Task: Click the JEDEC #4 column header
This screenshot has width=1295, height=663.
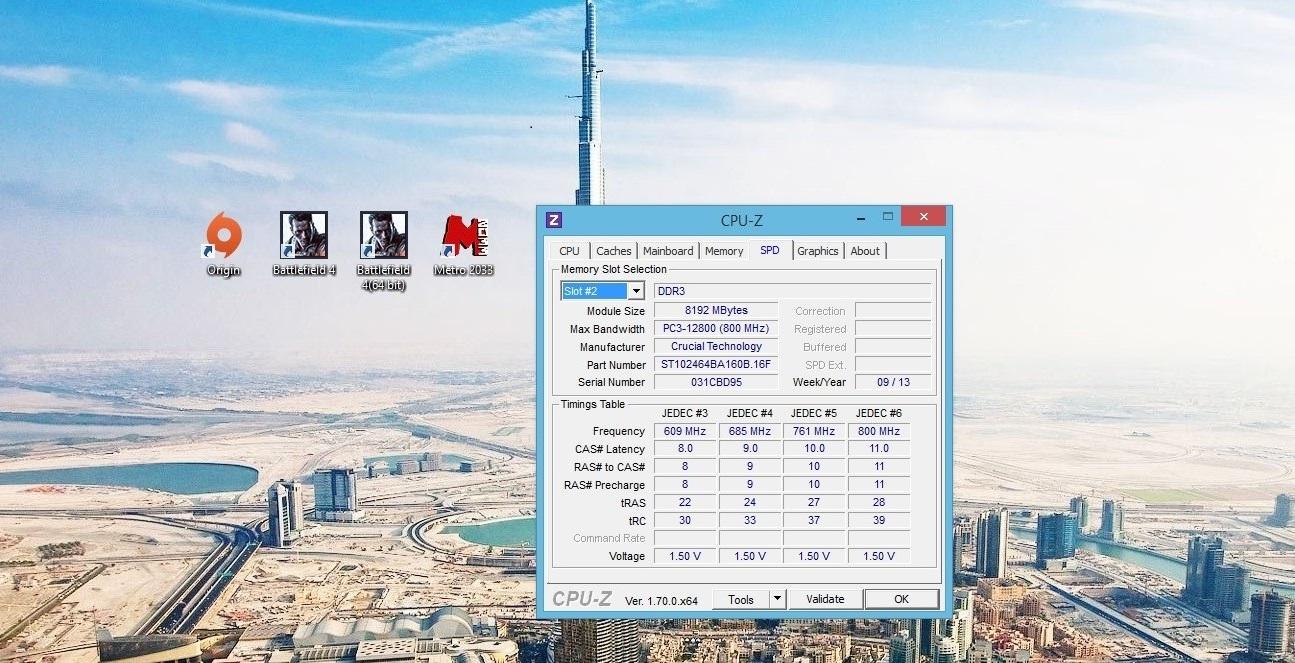Action: (750, 414)
